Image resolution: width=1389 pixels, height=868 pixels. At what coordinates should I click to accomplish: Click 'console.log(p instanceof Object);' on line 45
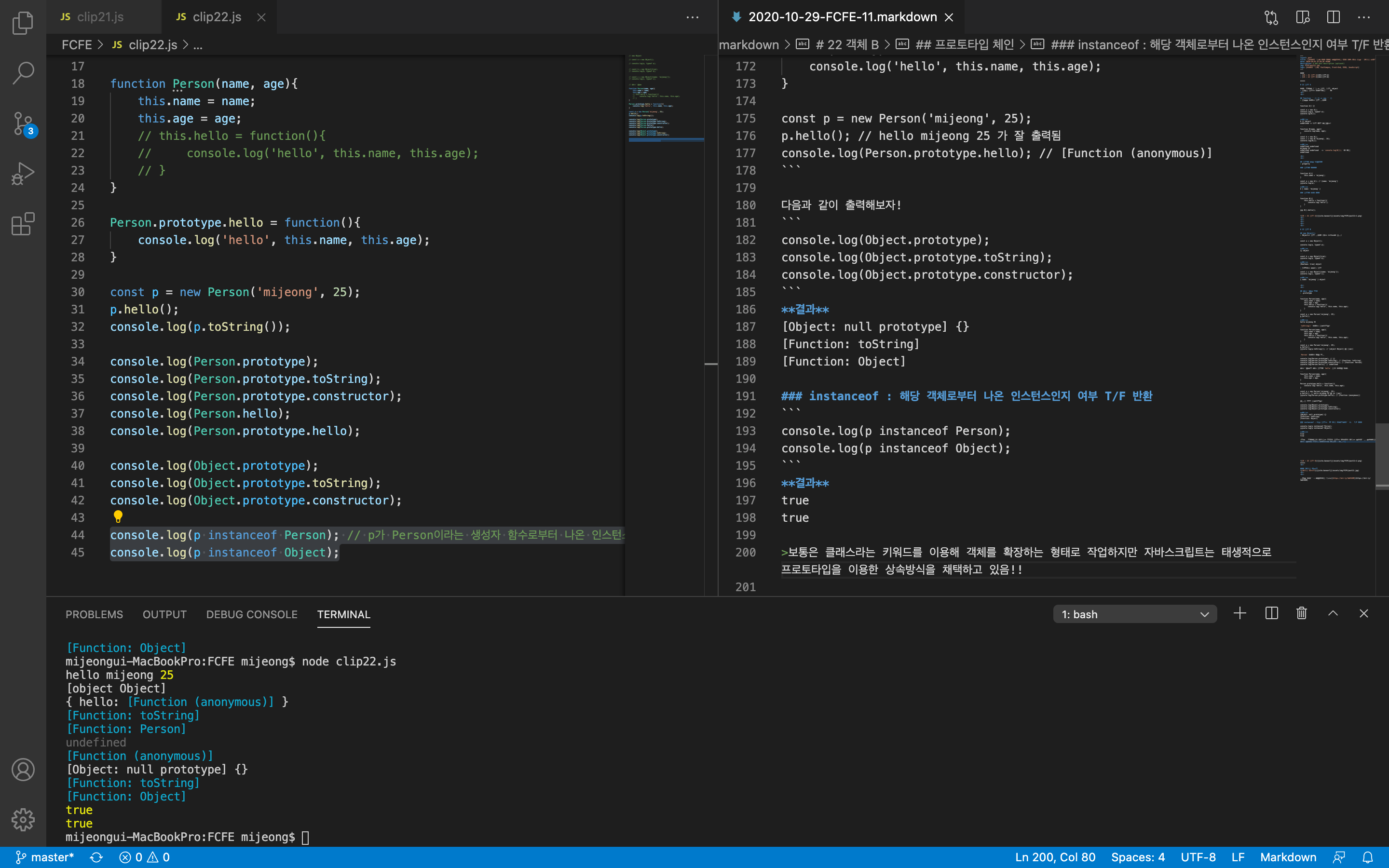(x=224, y=552)
